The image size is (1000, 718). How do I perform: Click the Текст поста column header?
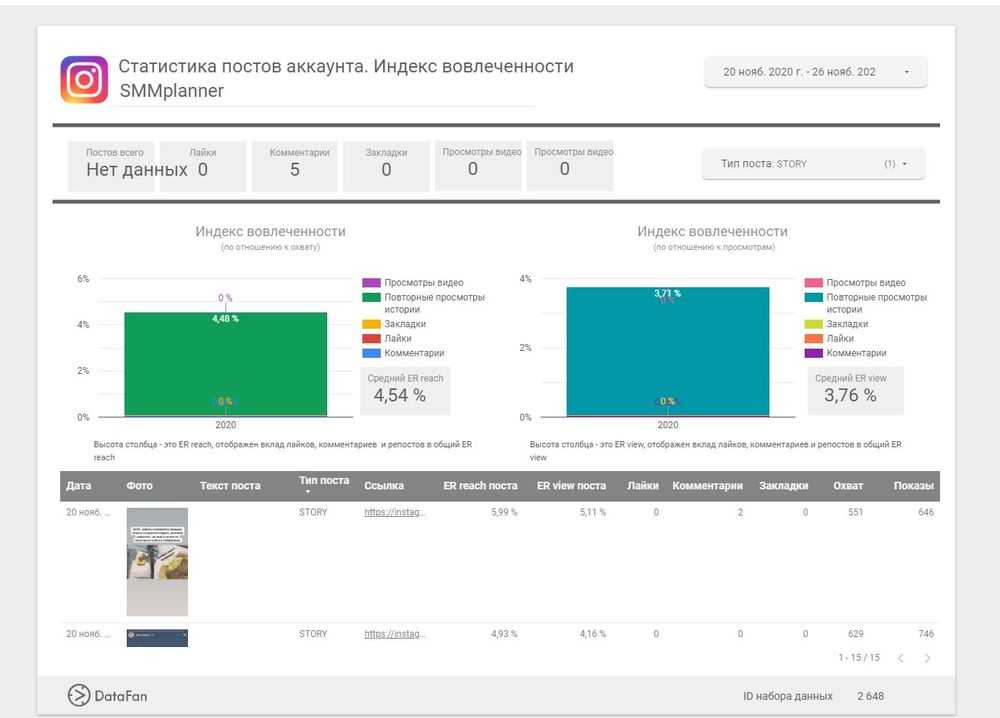(x=230, y=486)
